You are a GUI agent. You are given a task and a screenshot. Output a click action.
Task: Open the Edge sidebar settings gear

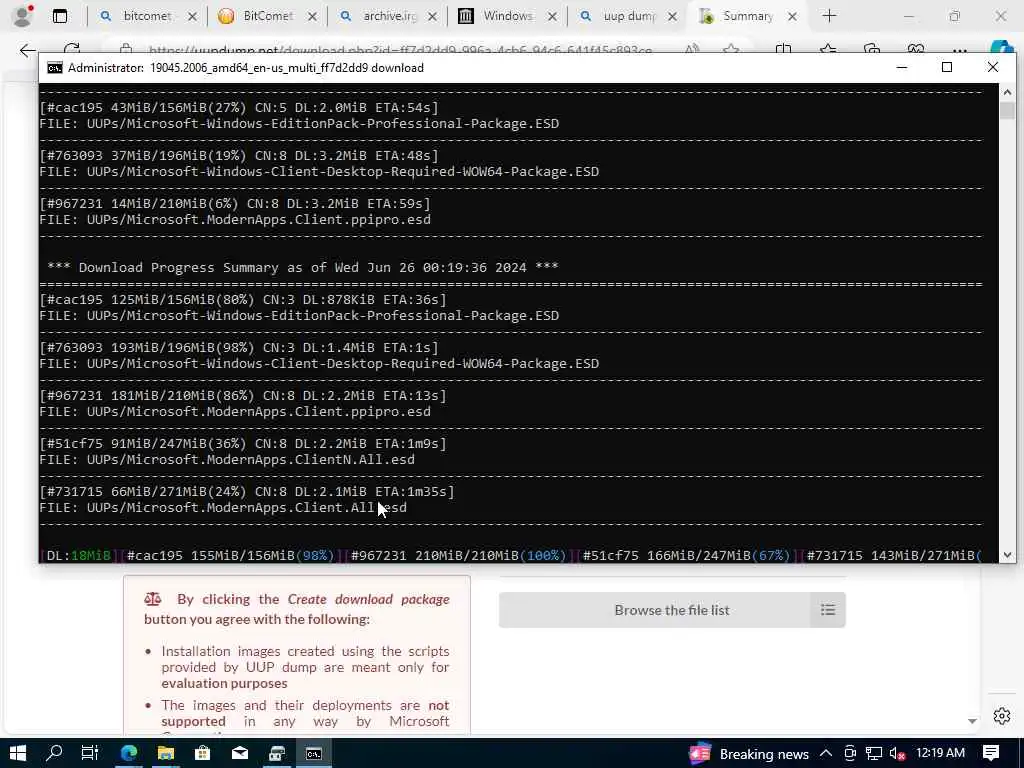[x=1002, y=716]
